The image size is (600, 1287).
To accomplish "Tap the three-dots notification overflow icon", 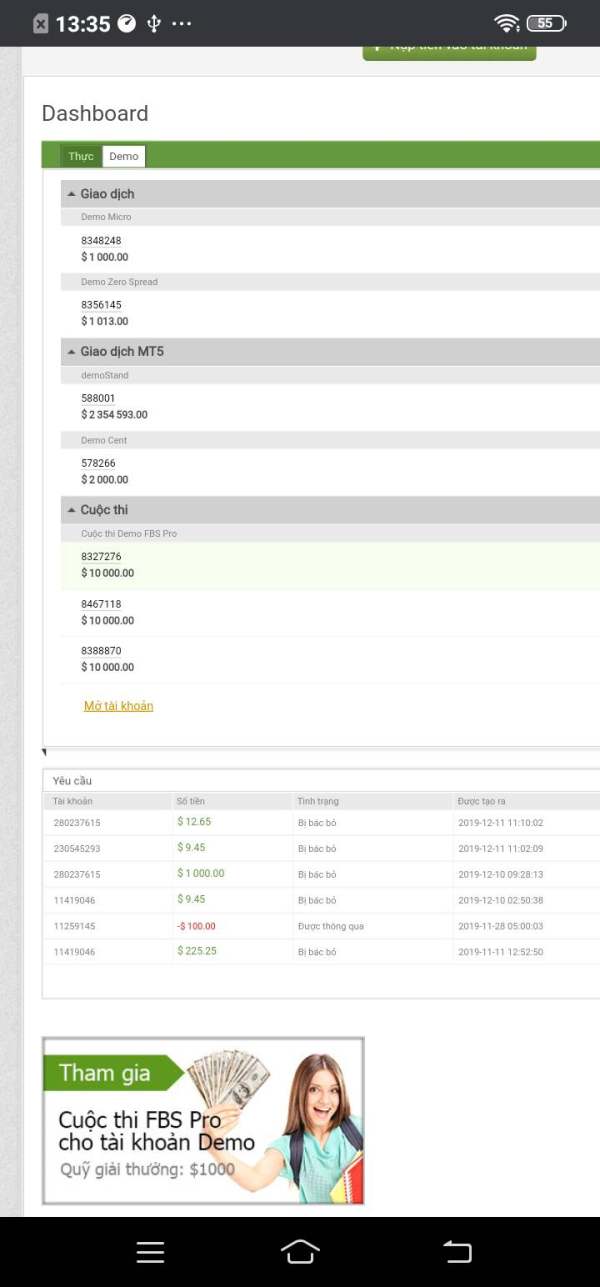I will (182, 23).
